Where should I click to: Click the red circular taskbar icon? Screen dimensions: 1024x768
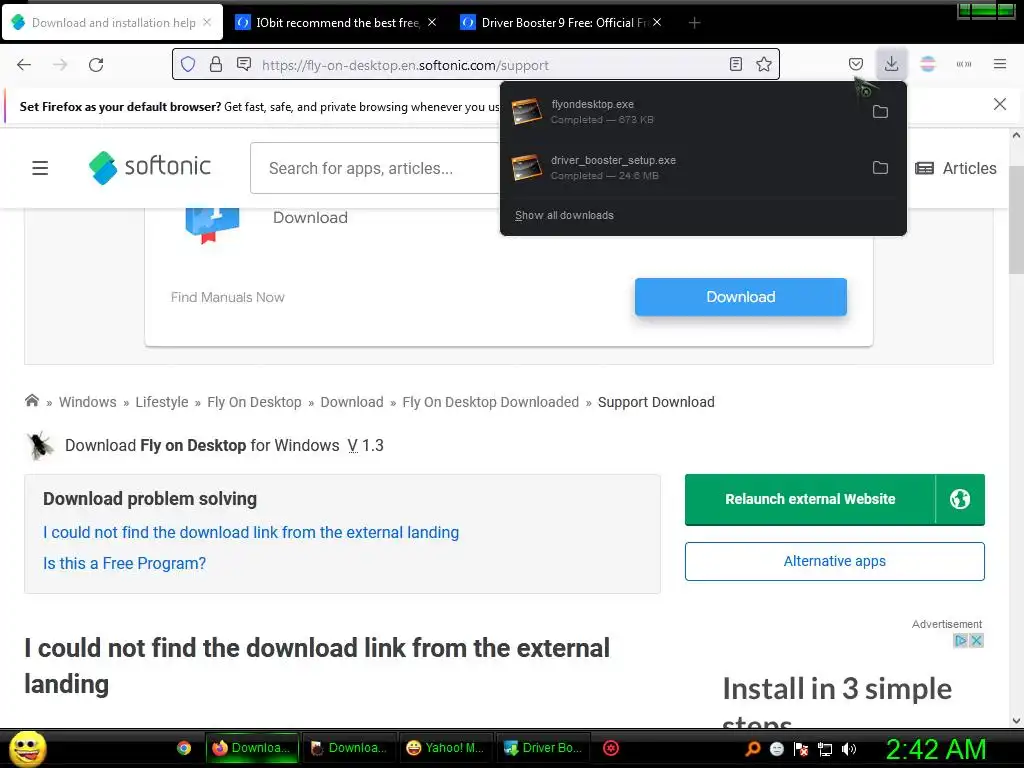[x=611, y=748]
